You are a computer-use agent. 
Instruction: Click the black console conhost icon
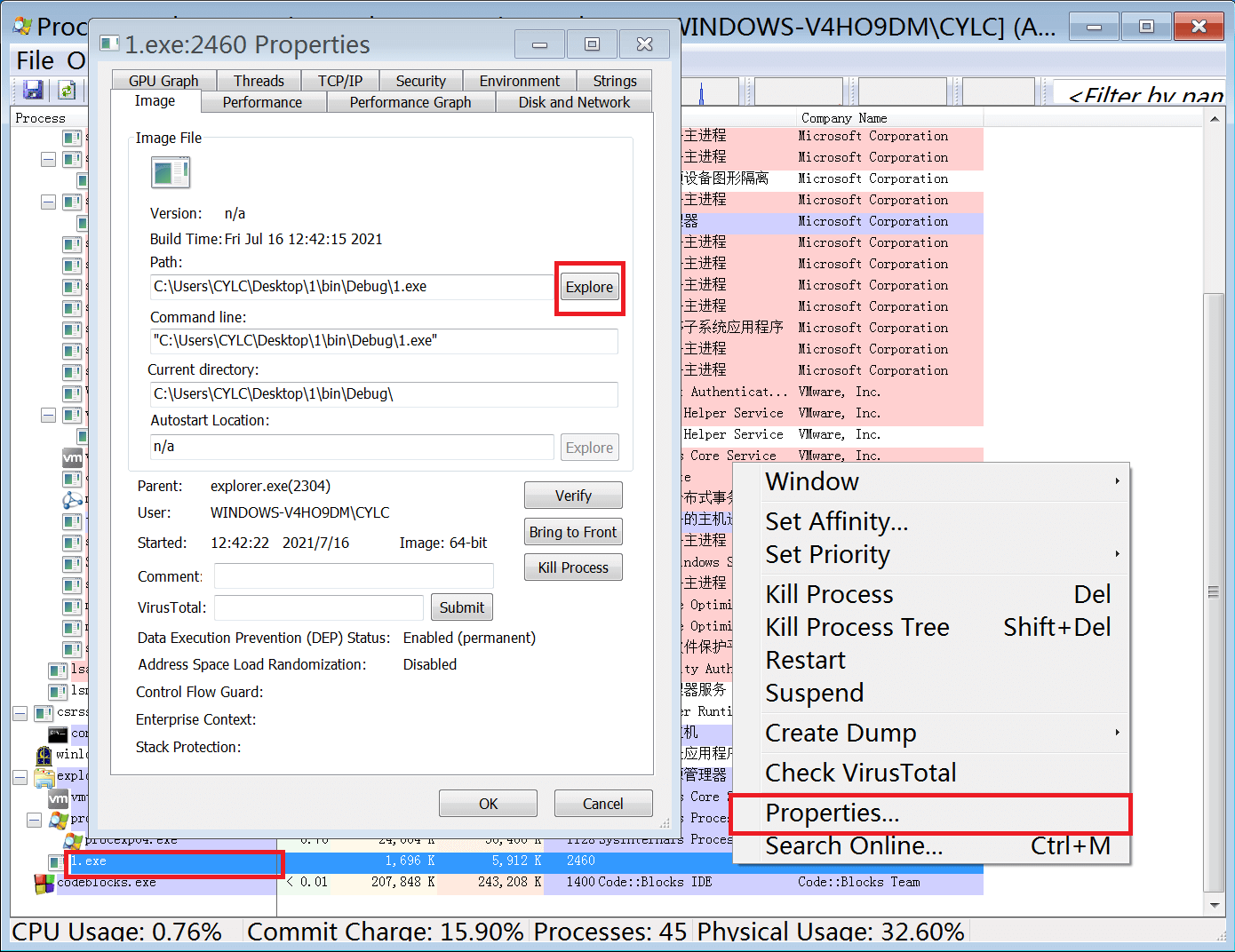pyautogui.click(x=58, y=734)
